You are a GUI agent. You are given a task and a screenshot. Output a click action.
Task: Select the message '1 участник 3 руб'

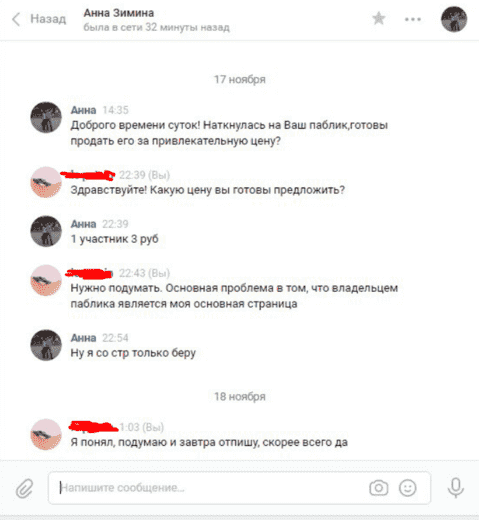(114, 239)
